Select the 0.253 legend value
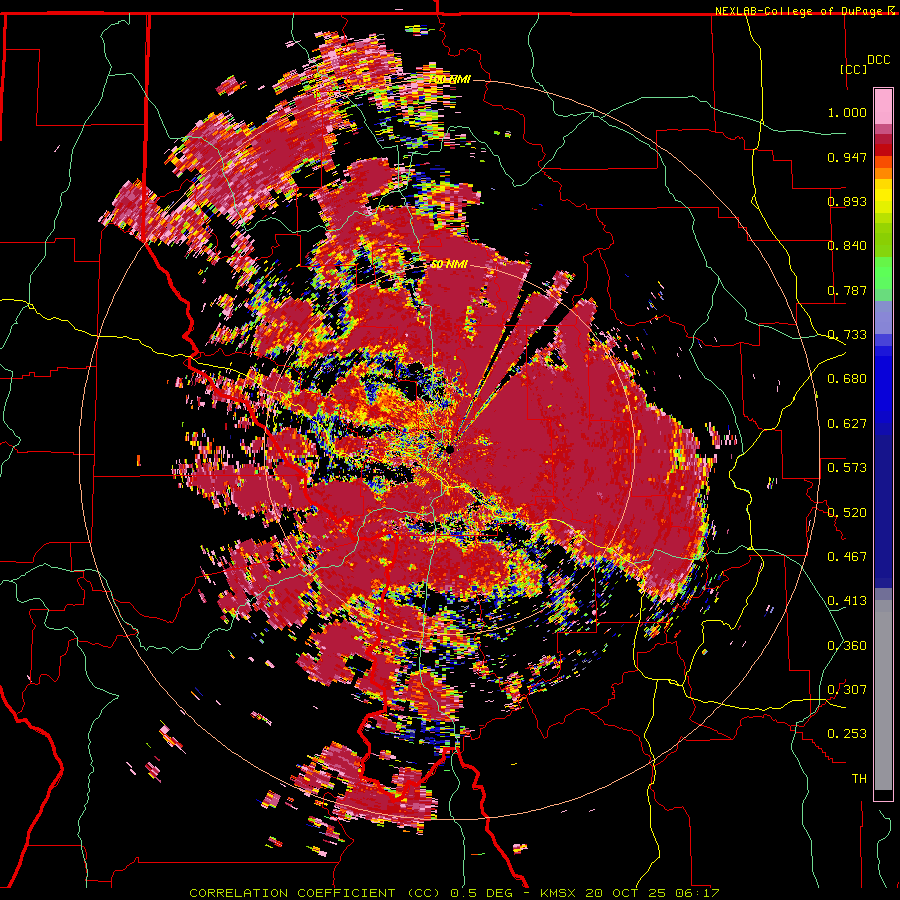900x900 pixels. pyautogui.click(x=847, y=734)
